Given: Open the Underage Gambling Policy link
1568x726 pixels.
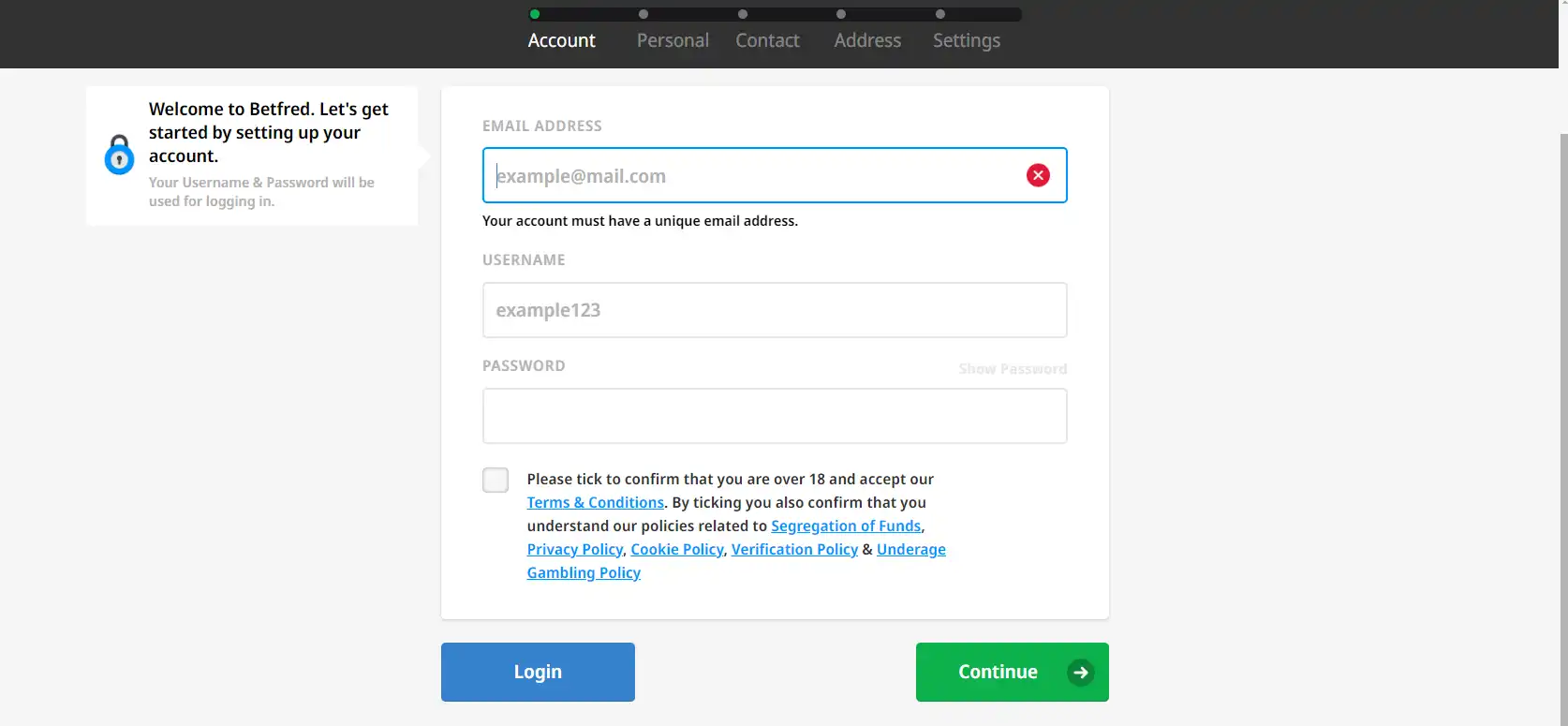Looking at the screenshot, I should (x=736, y=561).
